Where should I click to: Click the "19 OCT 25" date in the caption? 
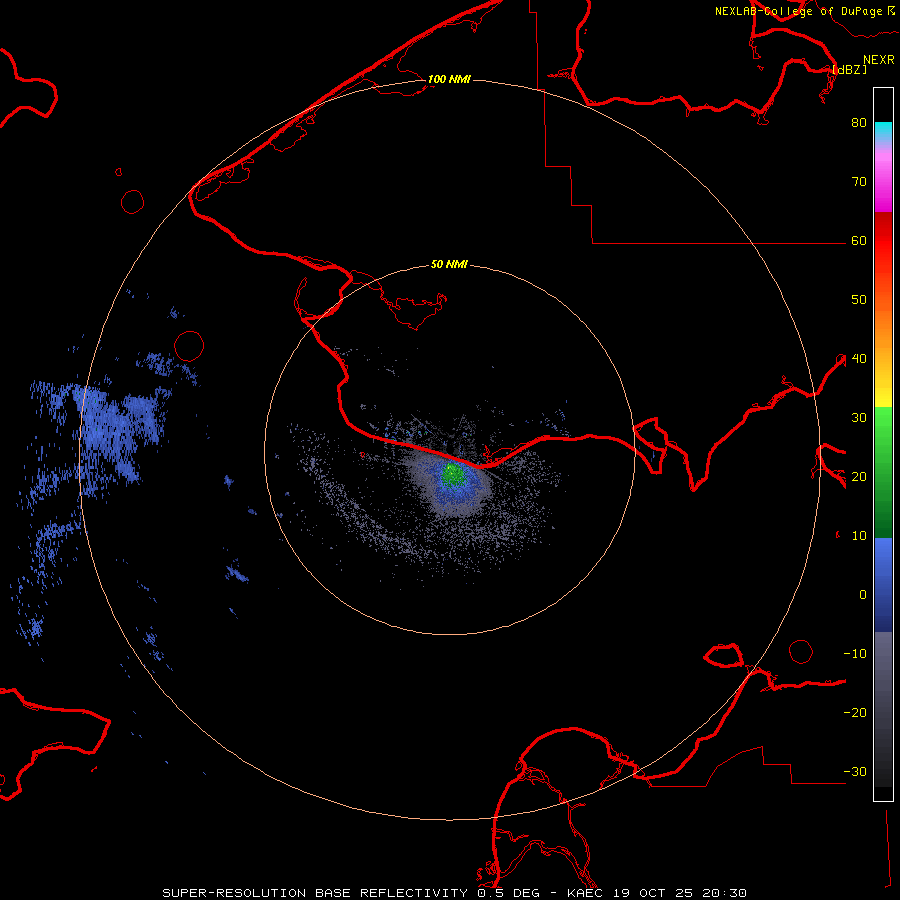tap(652, 893)
